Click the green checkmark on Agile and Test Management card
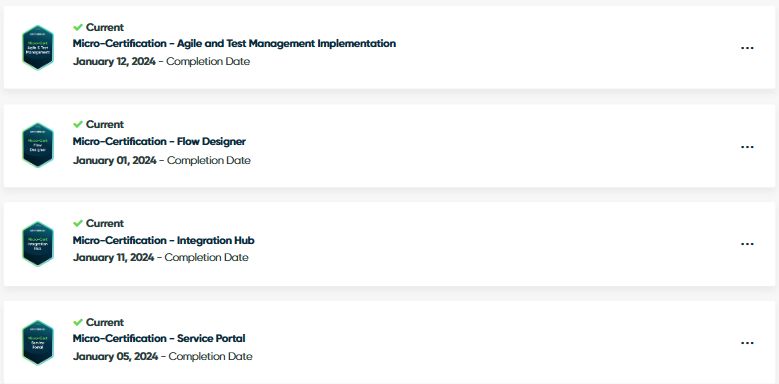 pyautogui.click(x=78, y=27)
